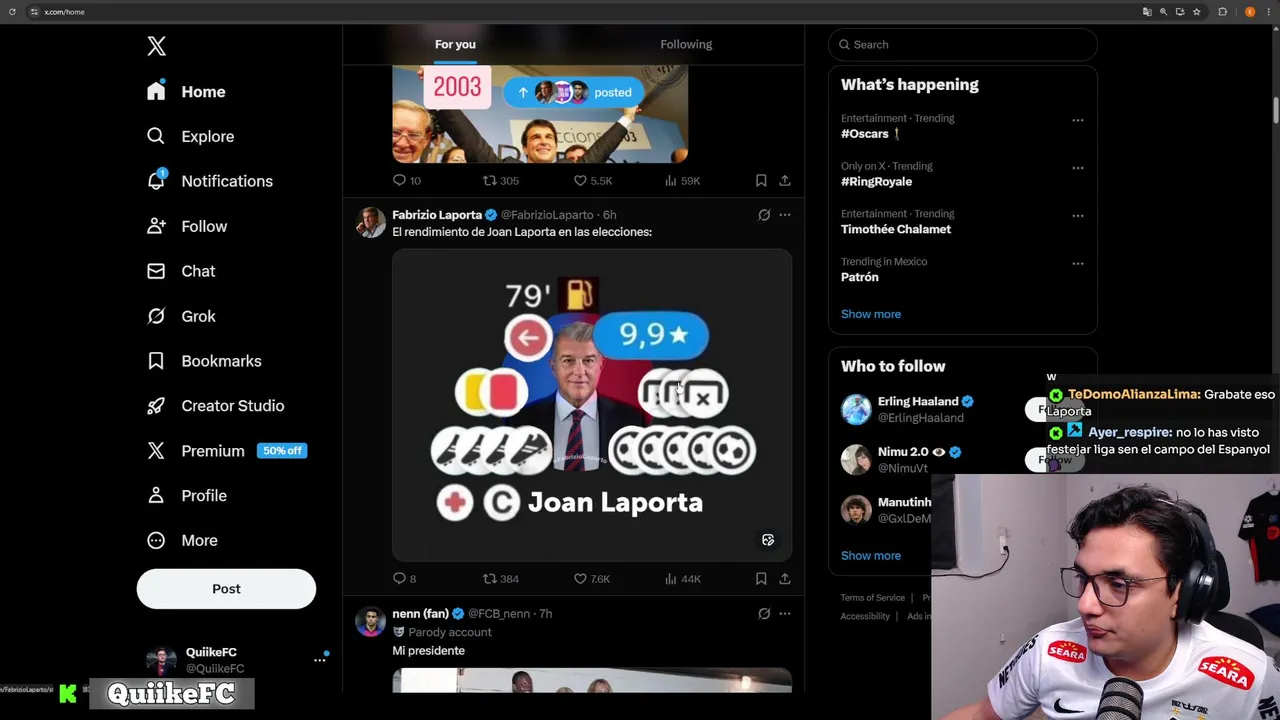The height and width of the screenshot is (720, 1280).
Task: Reply to Fabrizio Laporta post with 8 replies
Action: pyautogui.click(x=405, y=578)
